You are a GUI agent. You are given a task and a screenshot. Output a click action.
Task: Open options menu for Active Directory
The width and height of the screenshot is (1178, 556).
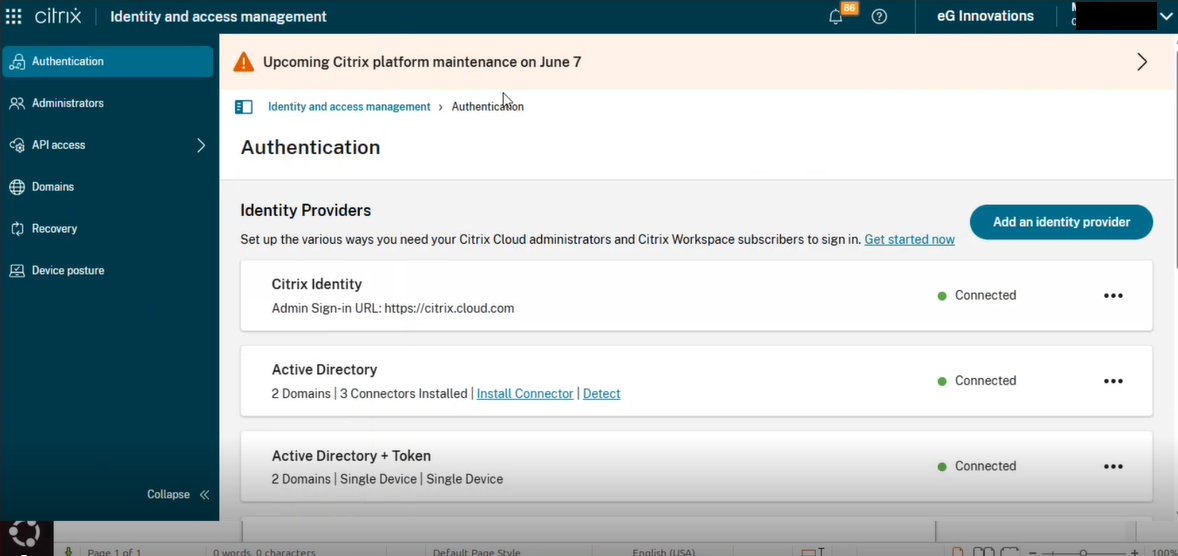(x=1113, y=381)
